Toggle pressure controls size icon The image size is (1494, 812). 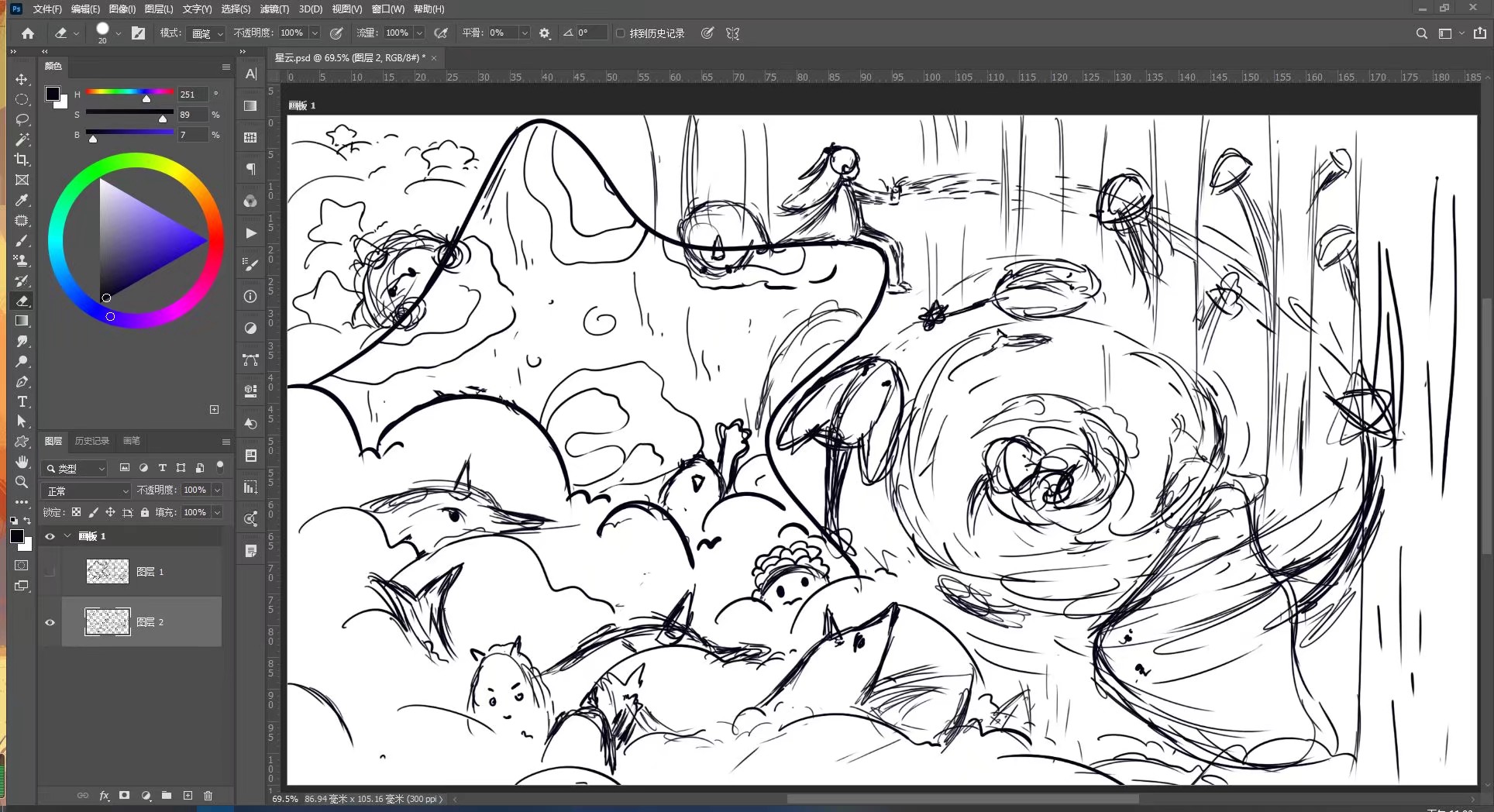tap(707, 33)
